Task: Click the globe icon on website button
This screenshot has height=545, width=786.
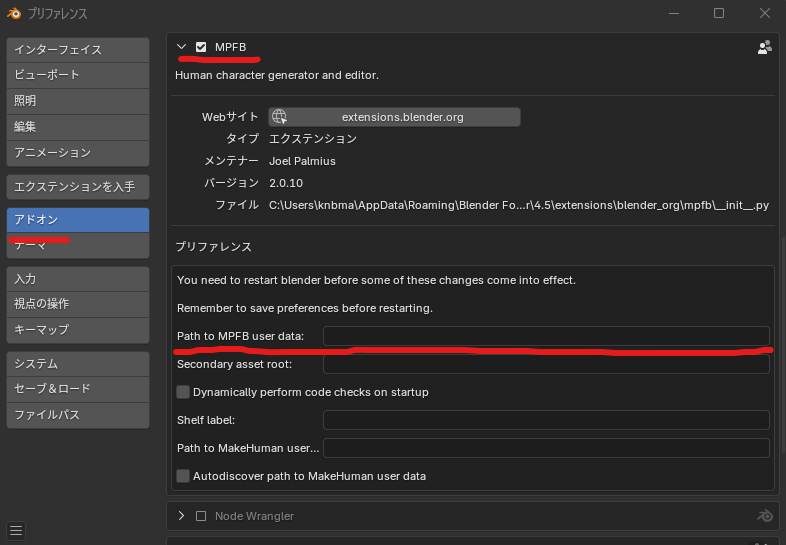Action: tap(279, 117)
